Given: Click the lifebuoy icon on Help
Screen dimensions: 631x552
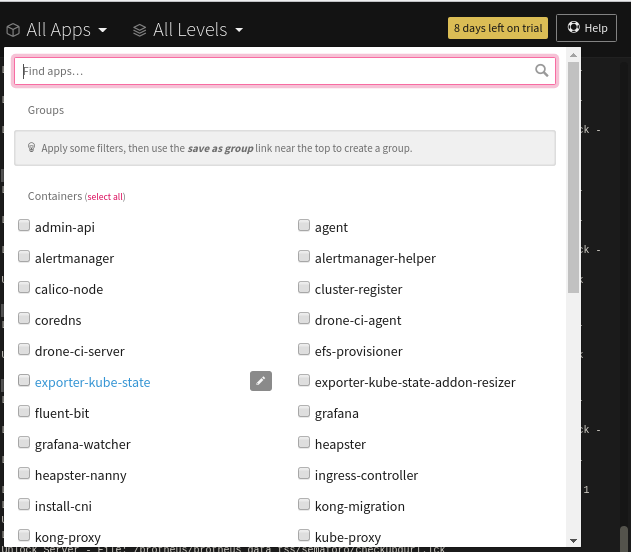Looking at the screenshot, I should [x=573, y=28].
